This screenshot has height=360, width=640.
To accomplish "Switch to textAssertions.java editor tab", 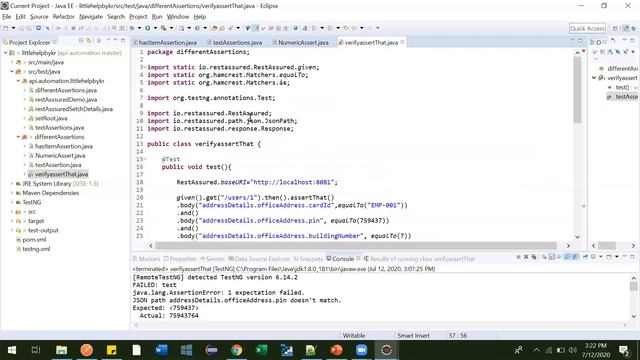I will (235, 42).
